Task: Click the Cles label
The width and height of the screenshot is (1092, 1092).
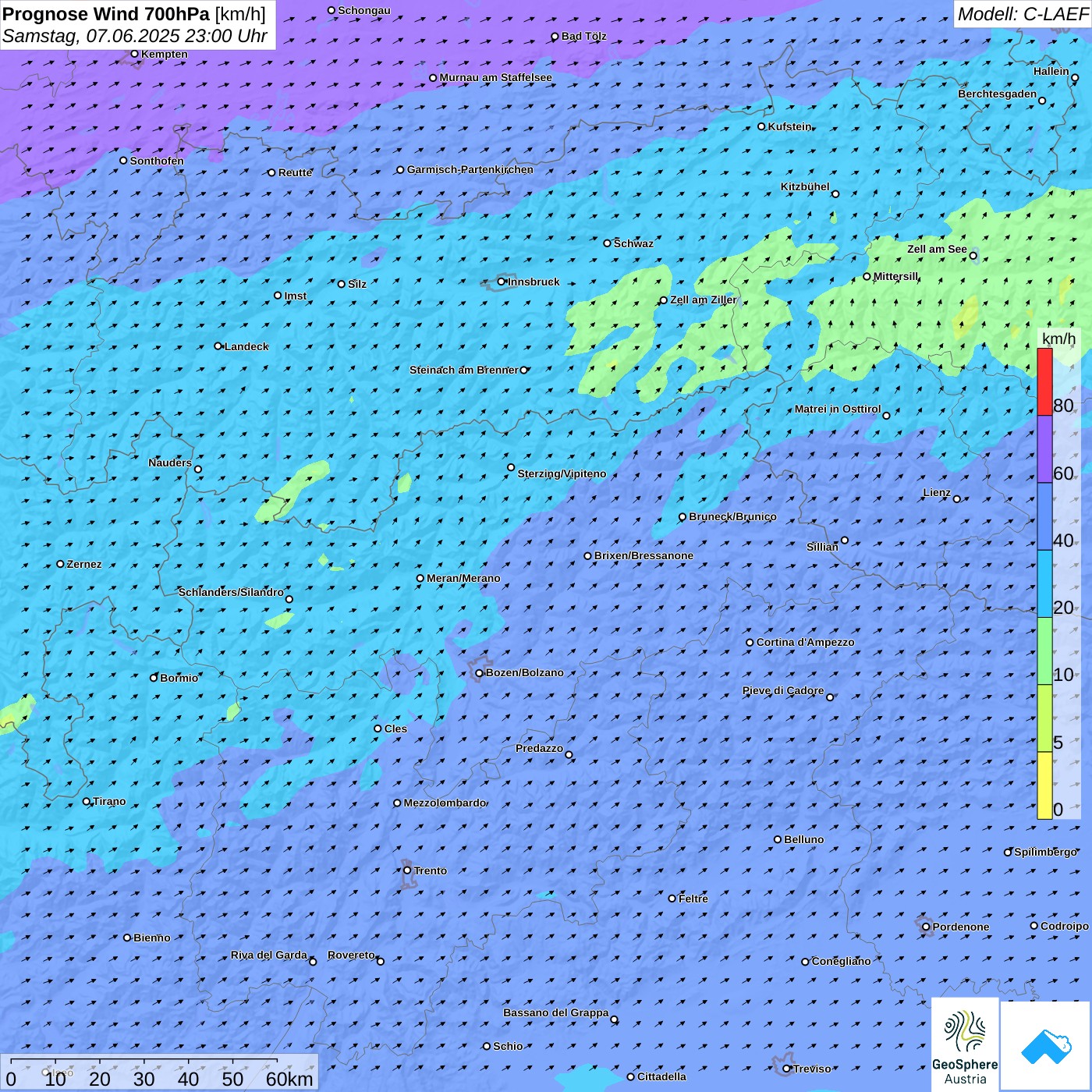Action: pyautogui.click(x=395, y=729)
